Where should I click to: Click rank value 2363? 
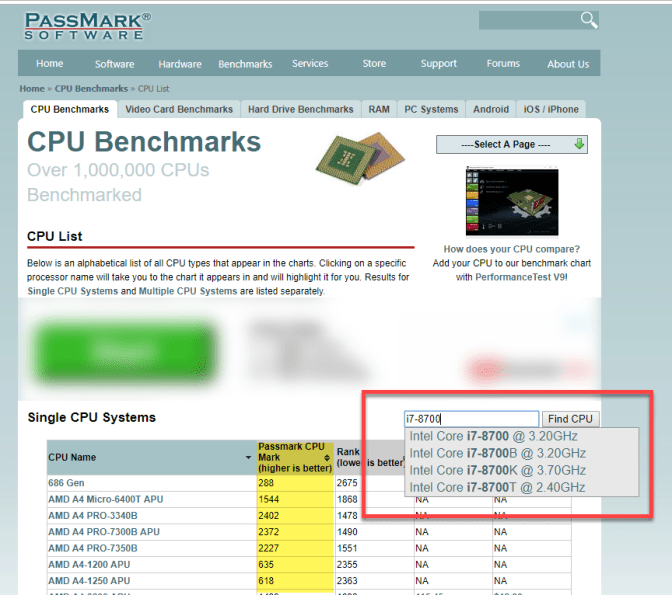(347, 581)
